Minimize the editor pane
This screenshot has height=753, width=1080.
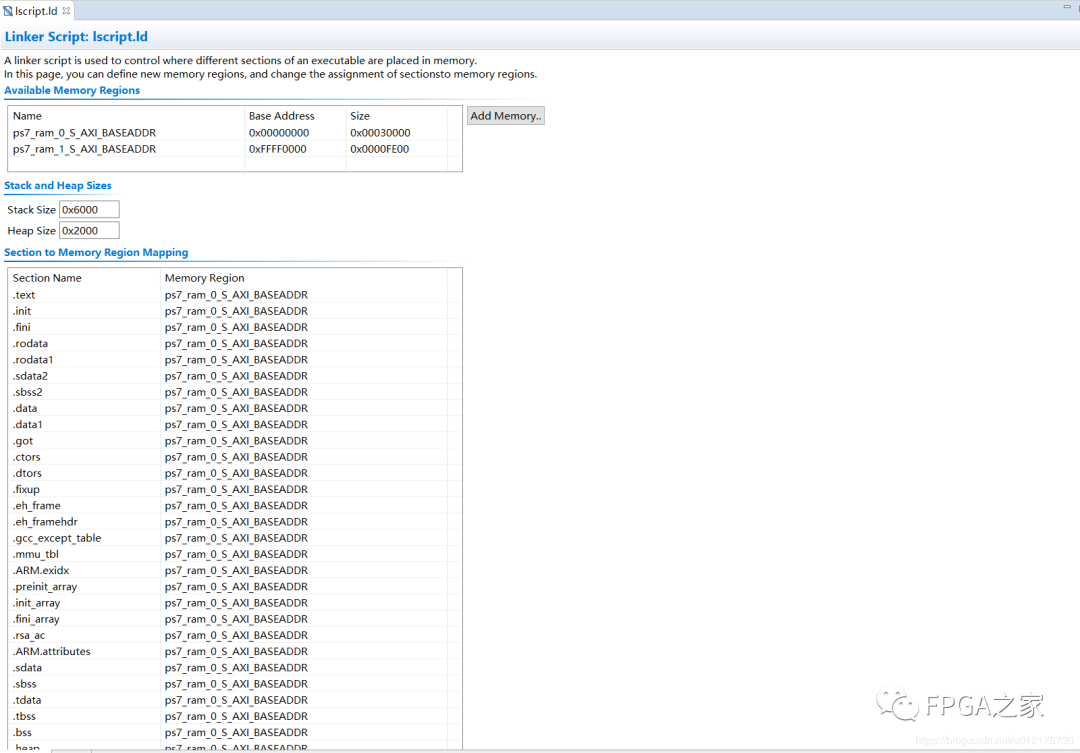(1066, 8)
